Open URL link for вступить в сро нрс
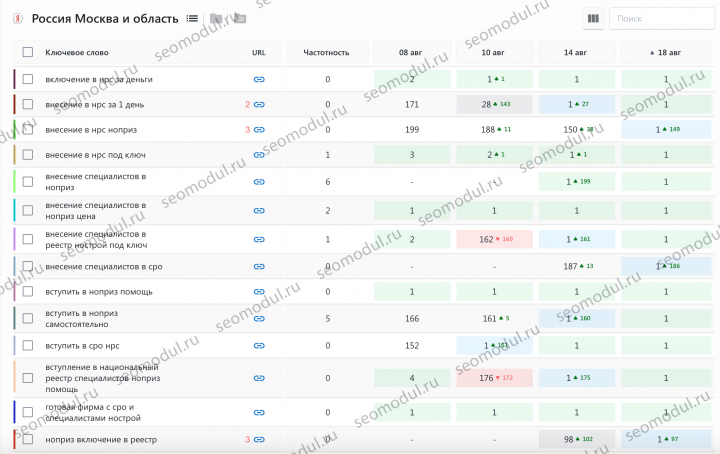Screen dimensions: 720x454 [259, 346]
